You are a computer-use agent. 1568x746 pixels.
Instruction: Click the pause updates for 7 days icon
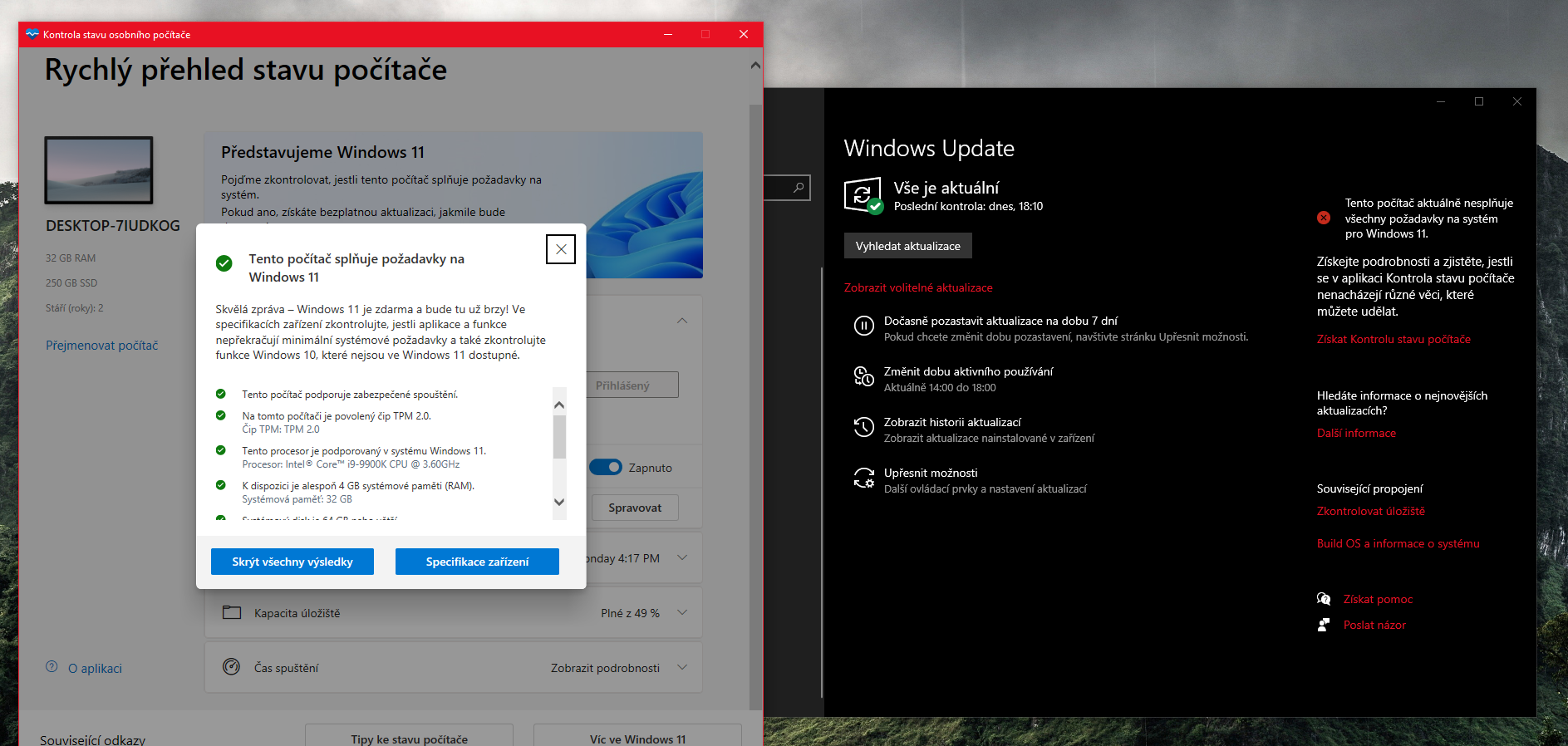click(863, 326)
